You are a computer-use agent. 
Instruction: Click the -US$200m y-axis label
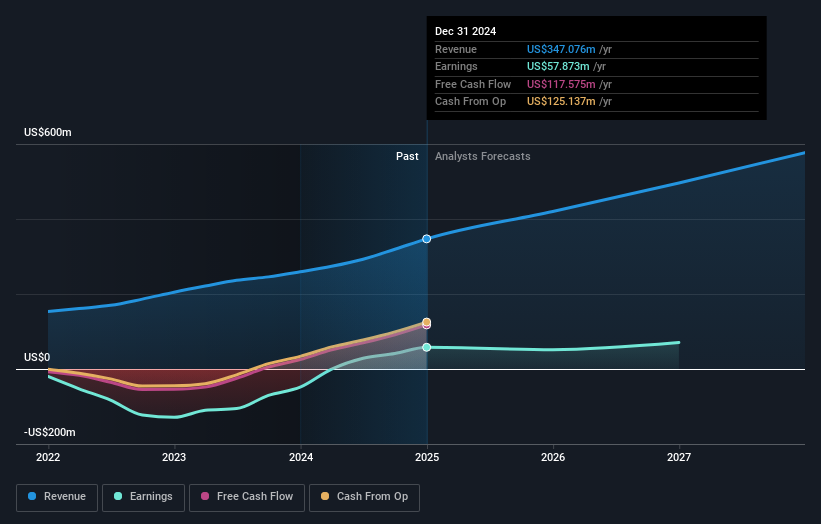pos(50,432)
